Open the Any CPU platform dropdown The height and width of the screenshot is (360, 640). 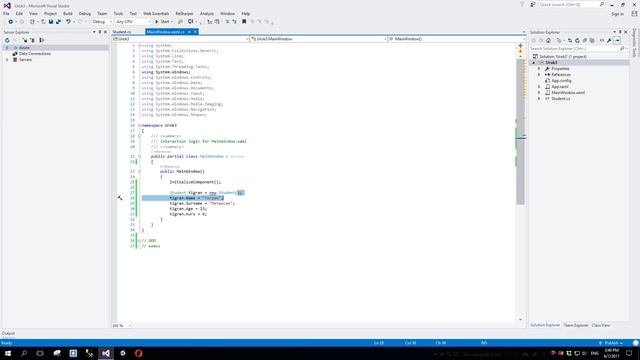133,22
